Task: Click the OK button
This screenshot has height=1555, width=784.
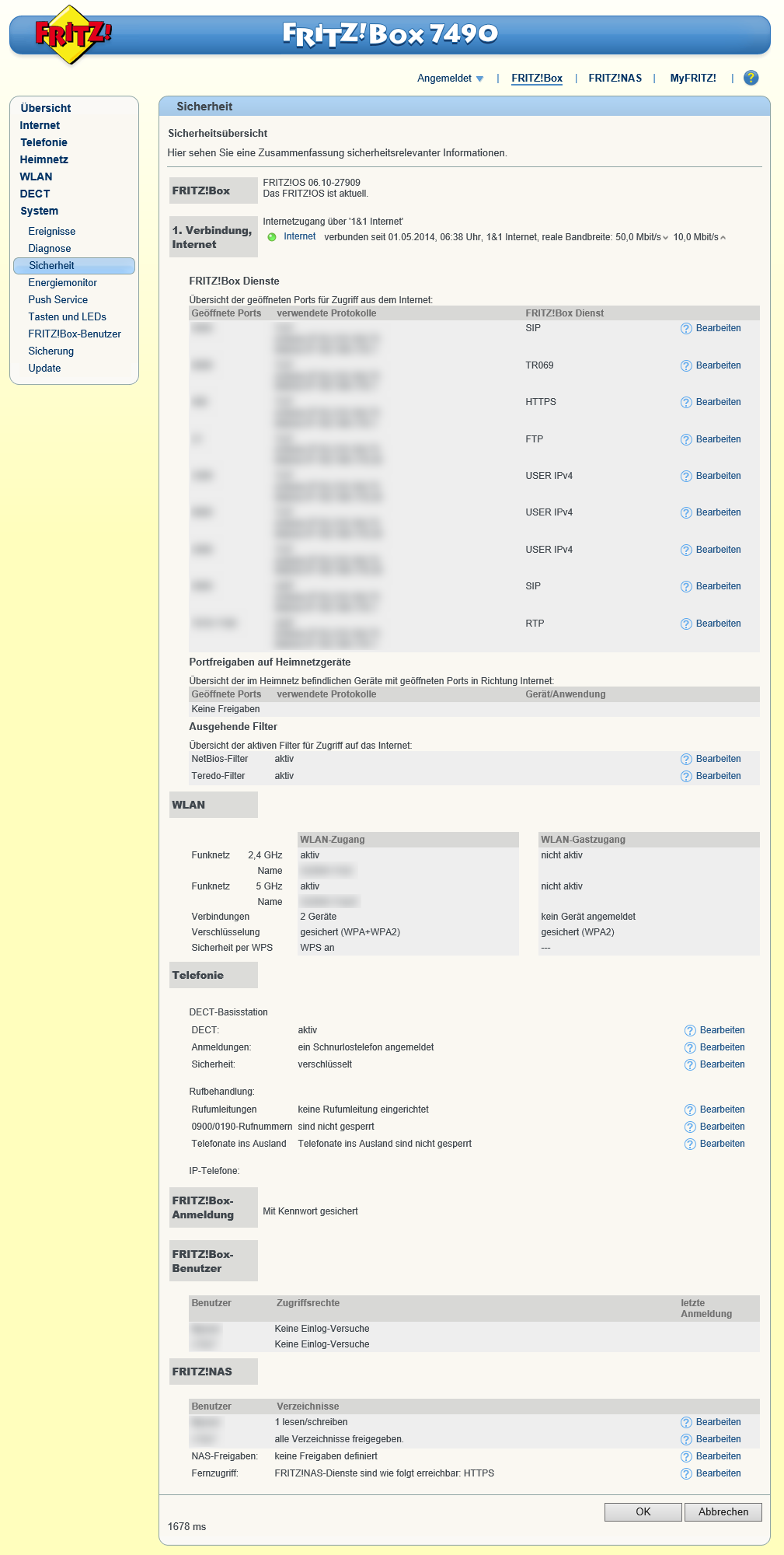Action: 643,1511
